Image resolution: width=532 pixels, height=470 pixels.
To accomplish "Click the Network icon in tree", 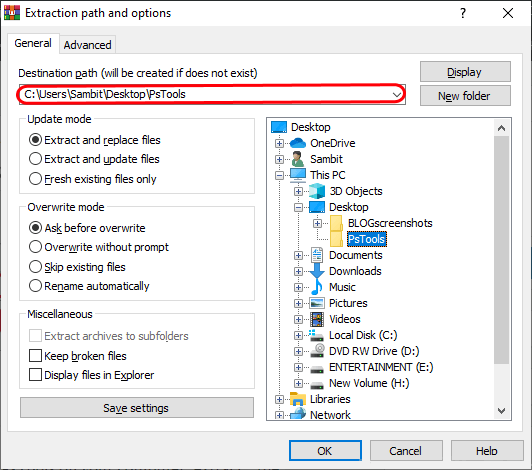I will point(298,414).
